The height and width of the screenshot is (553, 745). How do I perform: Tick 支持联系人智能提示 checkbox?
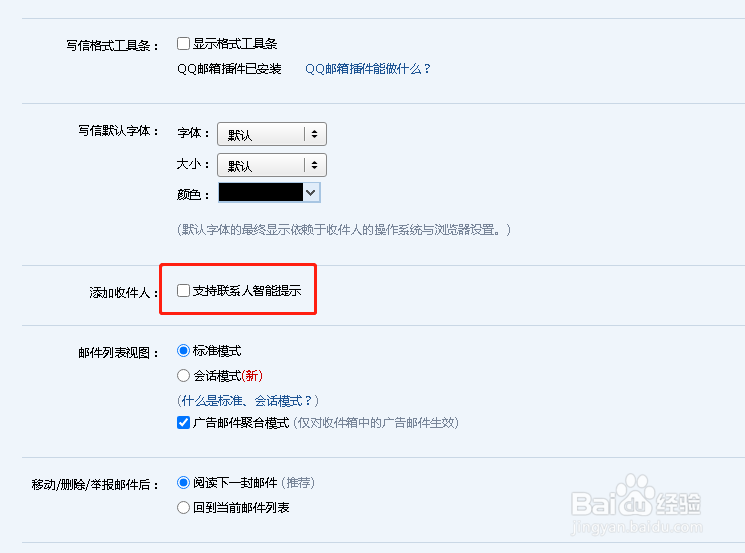(183, 290)
